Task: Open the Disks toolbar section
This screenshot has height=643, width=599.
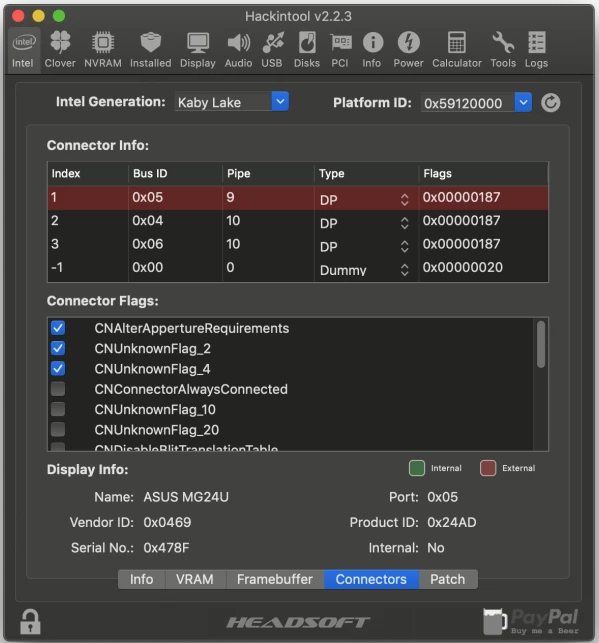Action: 307,50
